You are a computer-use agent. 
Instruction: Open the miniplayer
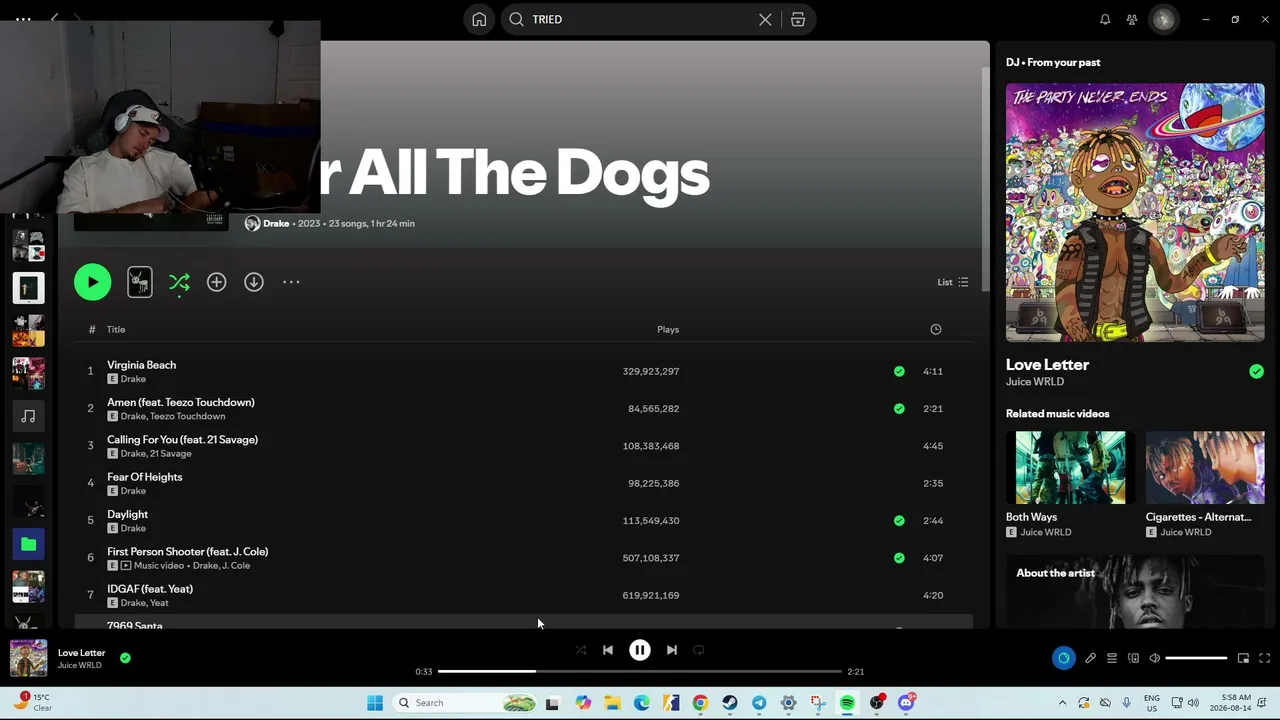[1243, 658]
